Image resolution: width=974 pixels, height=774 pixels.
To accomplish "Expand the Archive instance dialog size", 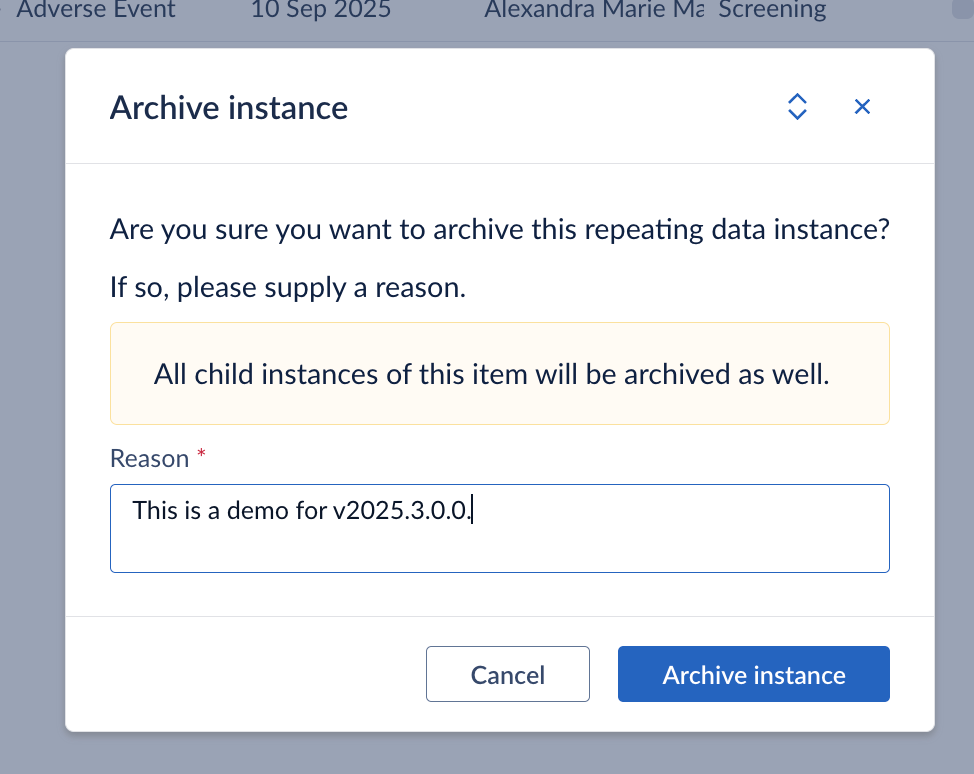I will (x=797, y=107).
